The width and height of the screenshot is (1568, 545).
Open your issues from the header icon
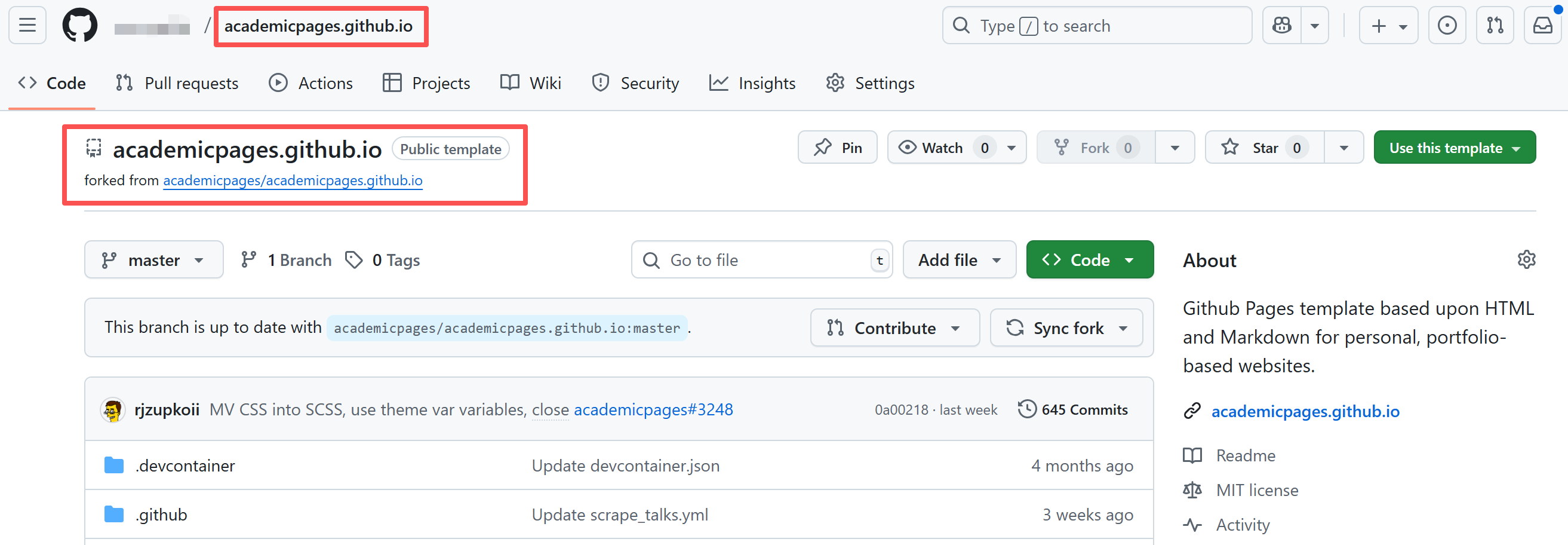click(x=1447, y=25)
